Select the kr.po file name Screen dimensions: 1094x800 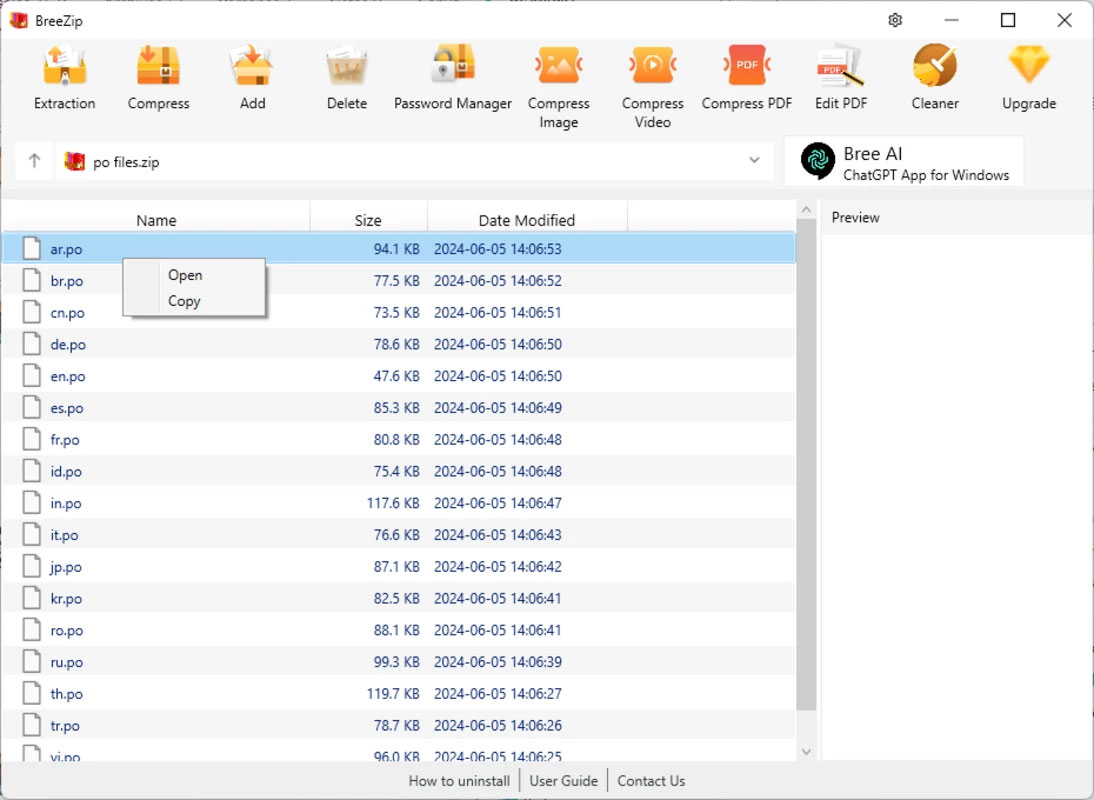[x=66, y=598]
